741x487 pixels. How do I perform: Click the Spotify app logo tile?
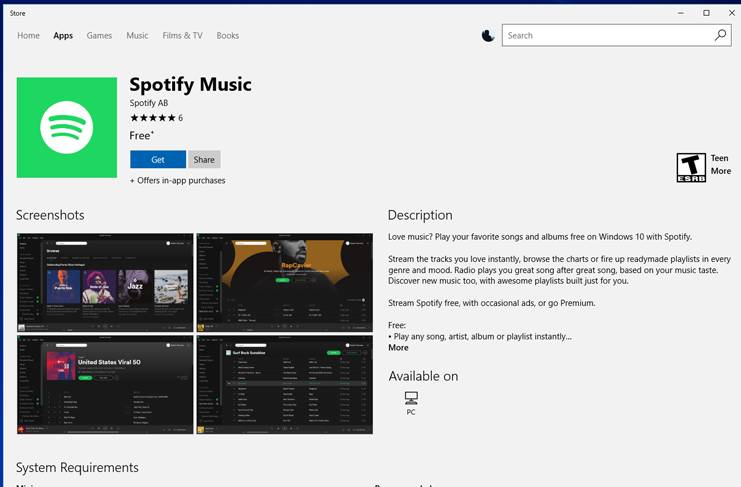(67, 128)
